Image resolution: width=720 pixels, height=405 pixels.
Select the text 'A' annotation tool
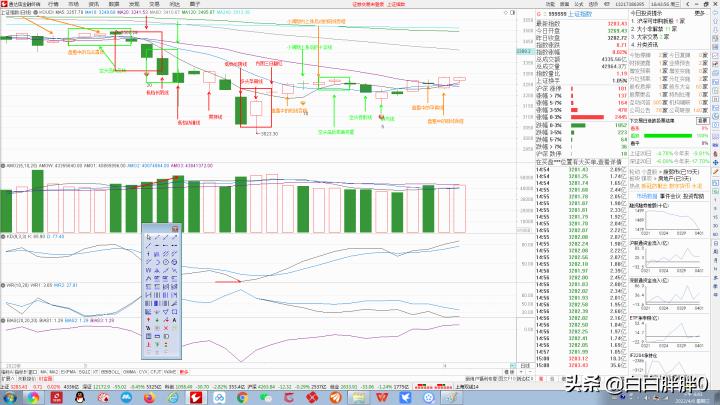pos(174,320)
